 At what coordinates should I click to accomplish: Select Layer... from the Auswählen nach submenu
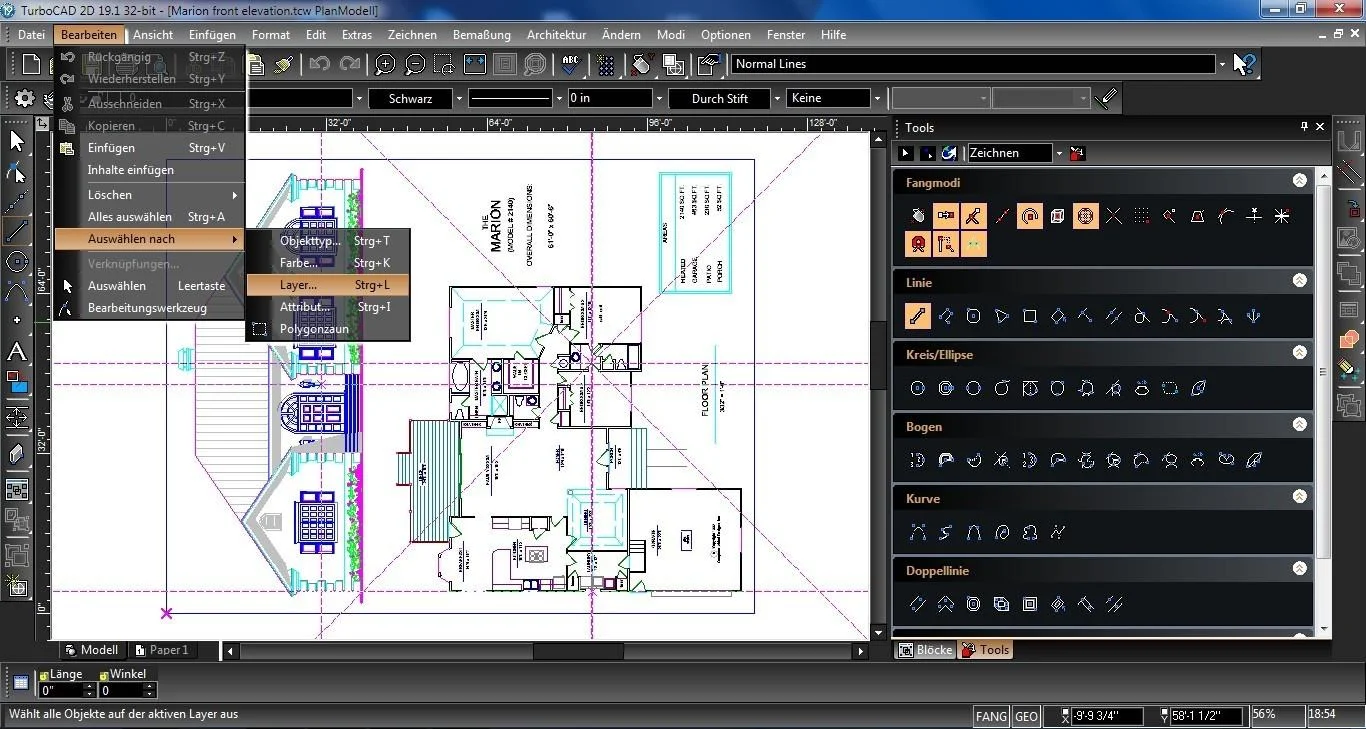300,285
